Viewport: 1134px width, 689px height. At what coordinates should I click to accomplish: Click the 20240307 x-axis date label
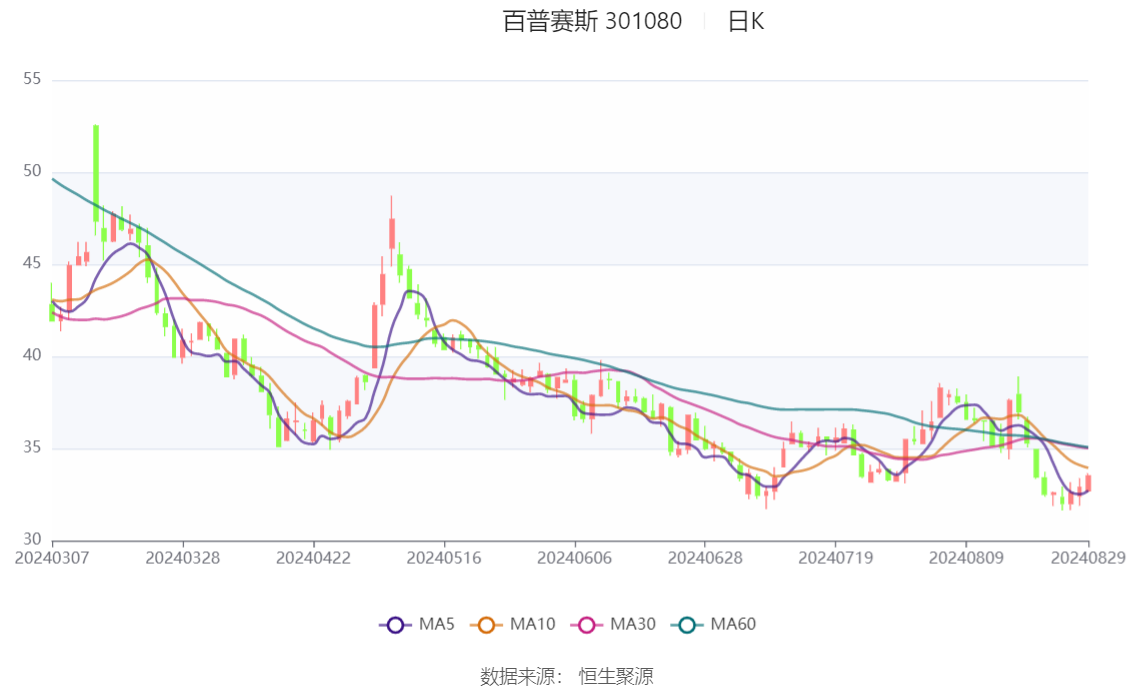point(52,558)
